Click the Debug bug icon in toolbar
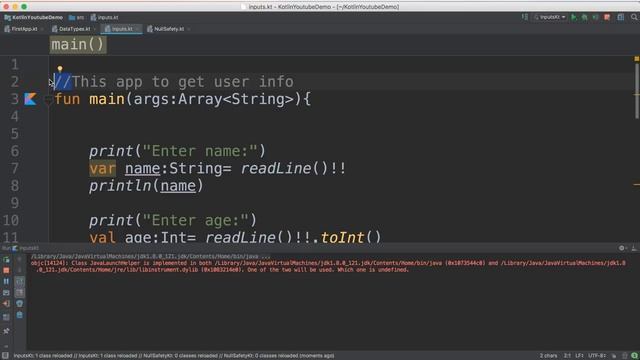The height and width of the screenshot is (360, 640). point(584,17)
